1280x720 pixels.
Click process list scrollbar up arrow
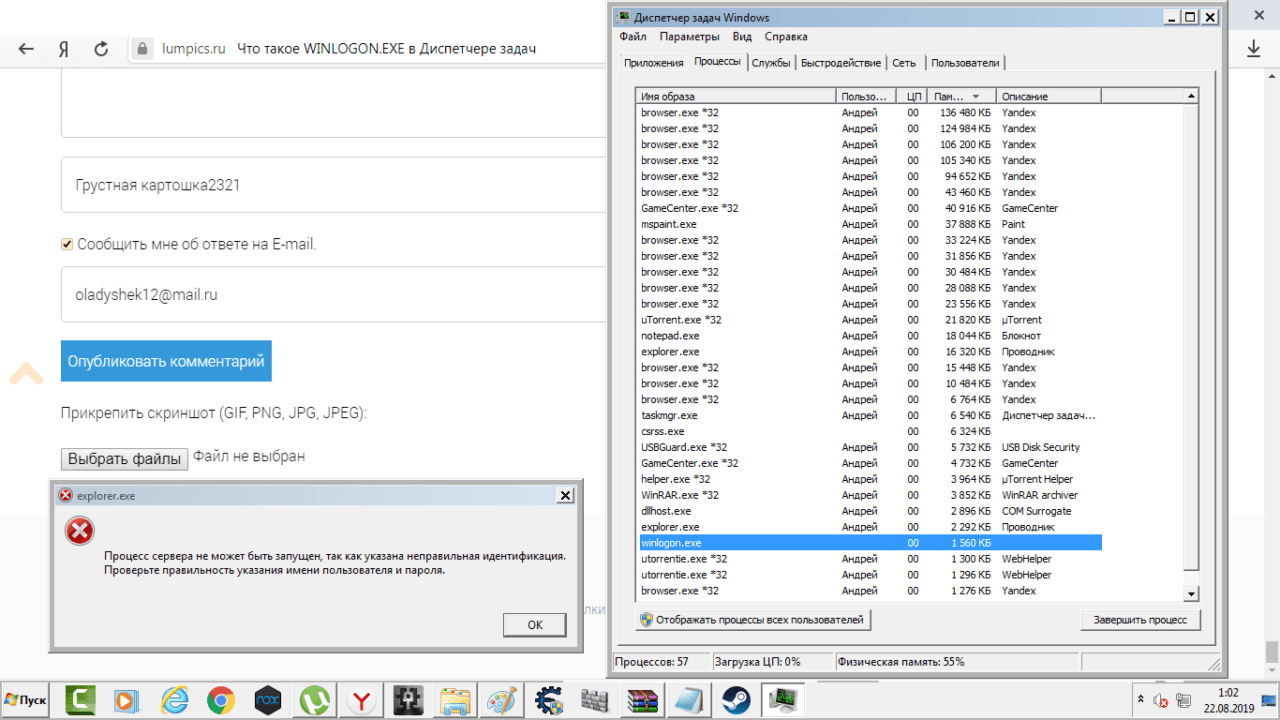coord(1190,96)
